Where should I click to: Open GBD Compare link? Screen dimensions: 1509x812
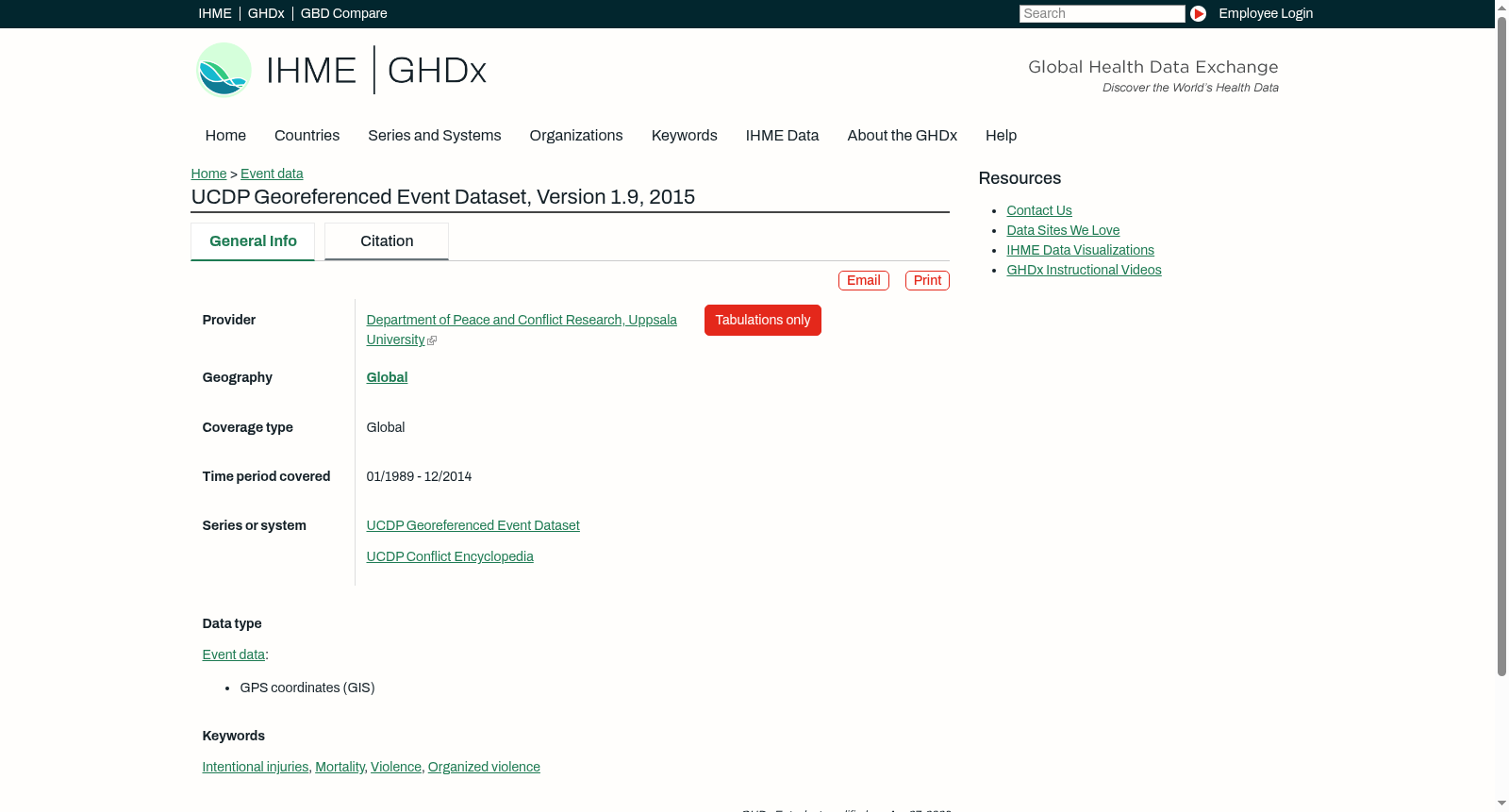344,13
